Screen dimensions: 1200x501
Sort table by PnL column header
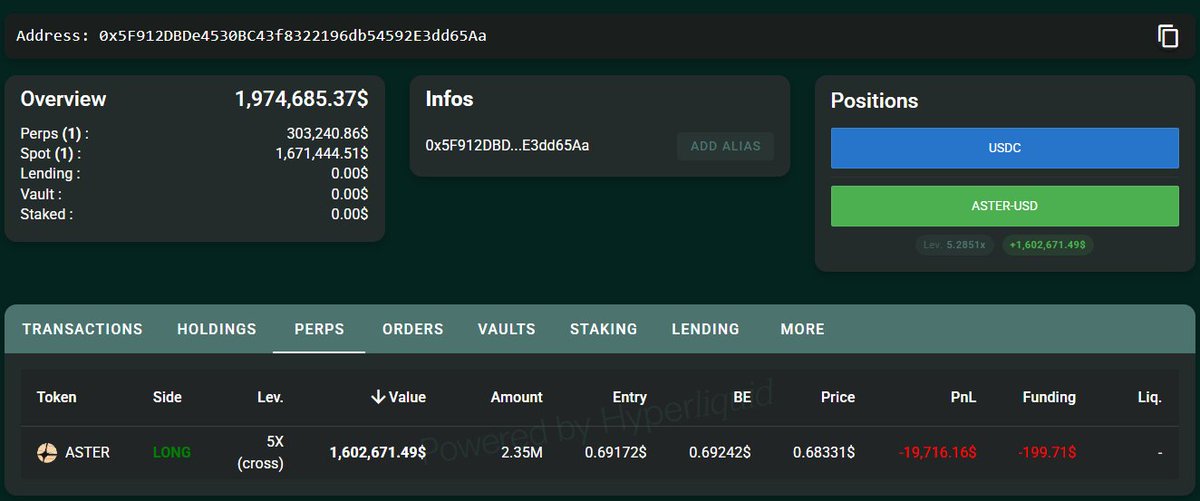point(964,397)
